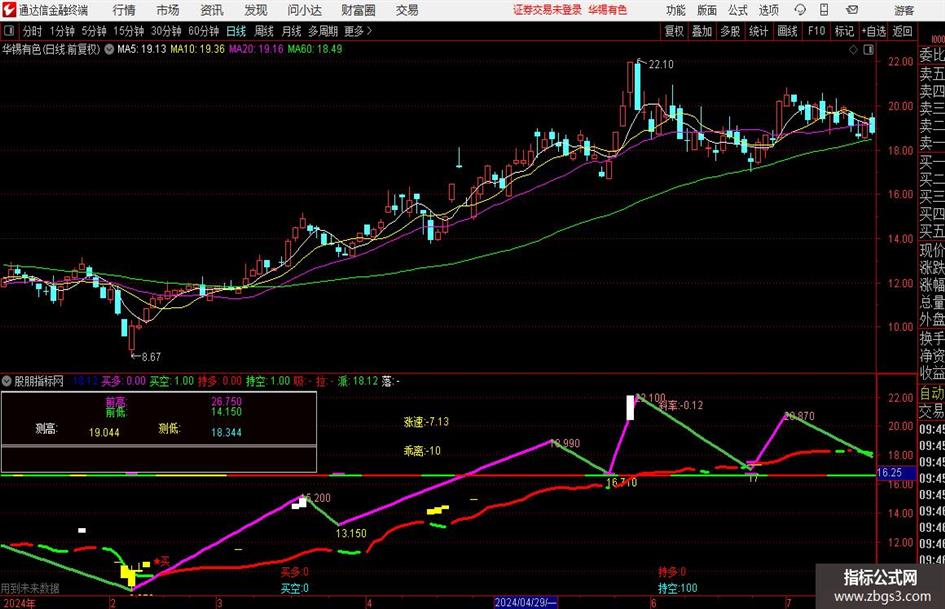Click the 用到未来数据 notice text
This screenshot has height=609, width=945.
(x=30, y=588)
